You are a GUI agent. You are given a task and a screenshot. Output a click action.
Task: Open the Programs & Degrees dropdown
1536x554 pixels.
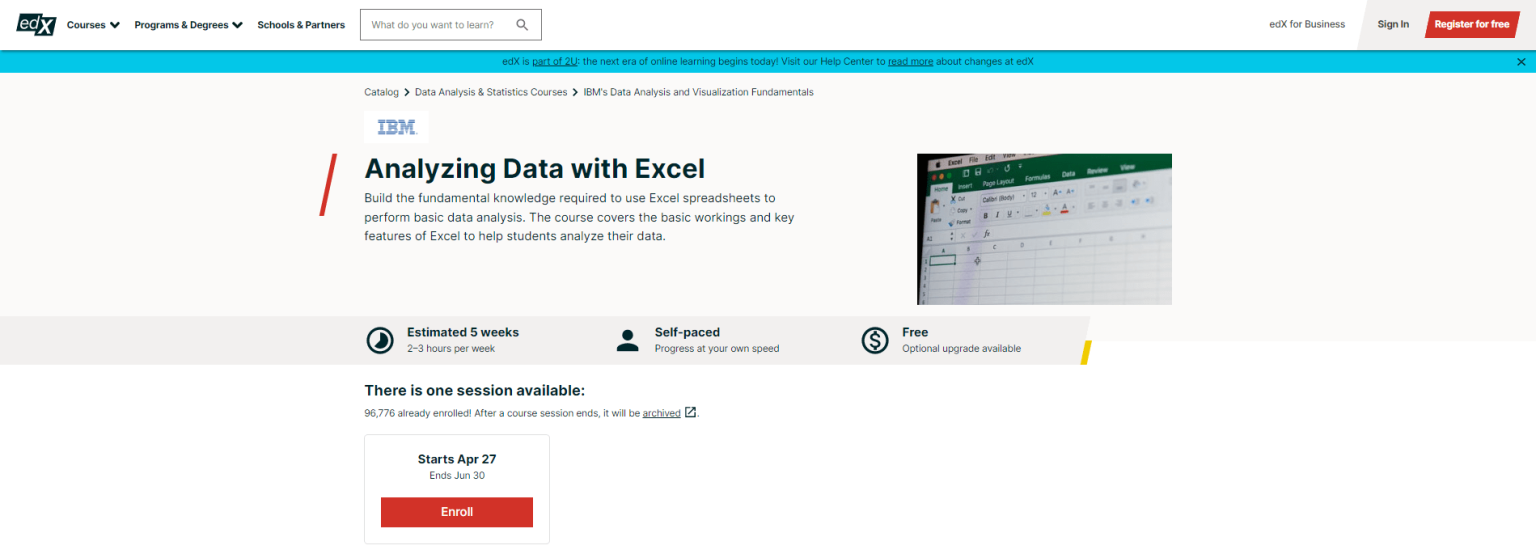pos(188,25)
